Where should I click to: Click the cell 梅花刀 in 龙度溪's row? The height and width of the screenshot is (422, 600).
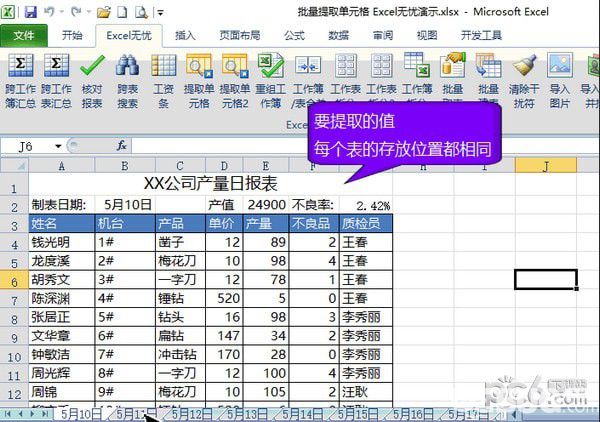pyautogui.click(x=180, y=261)
